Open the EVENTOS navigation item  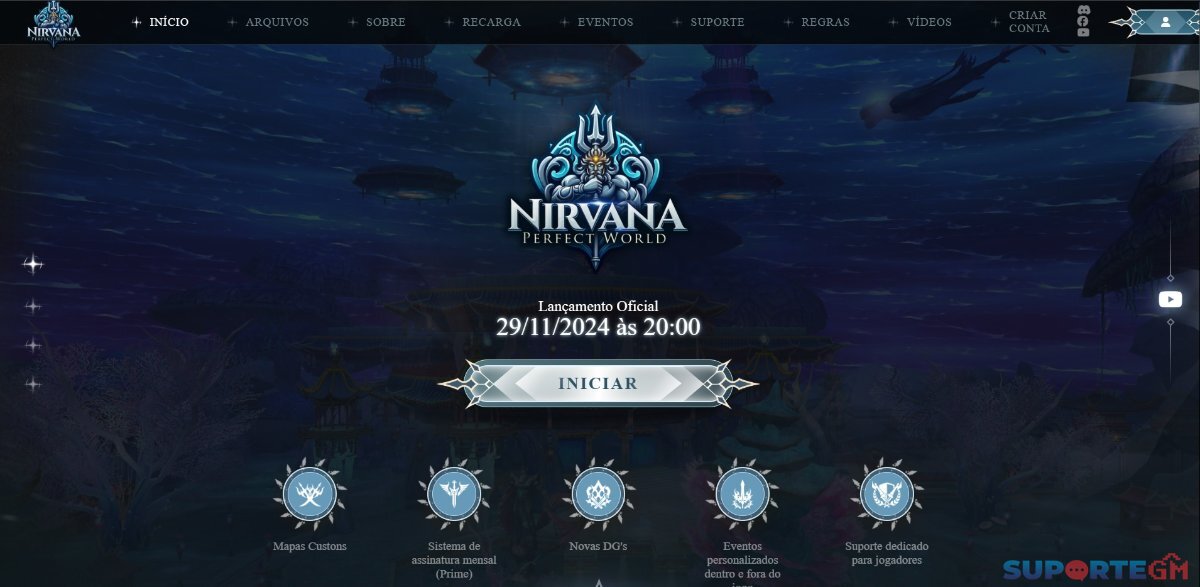605,22
